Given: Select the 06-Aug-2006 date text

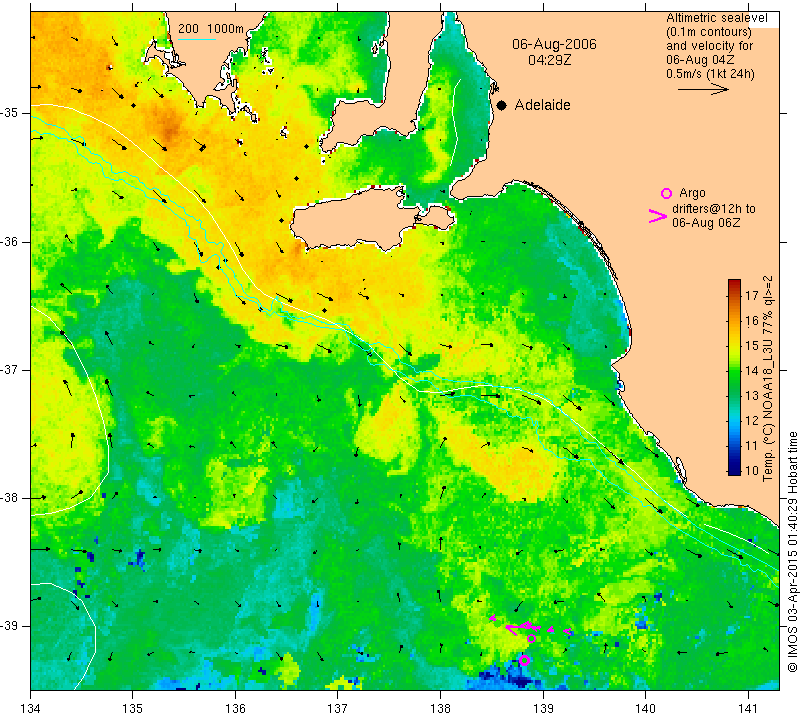Looking at the screenshot, I should click(x=554, y=44).
